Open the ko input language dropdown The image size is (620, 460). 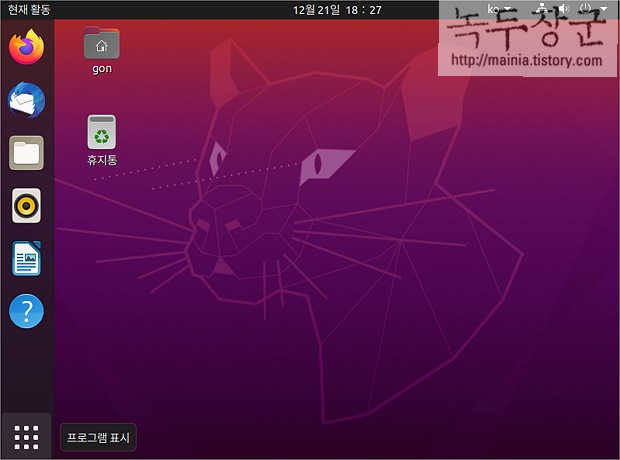(499, 9)
